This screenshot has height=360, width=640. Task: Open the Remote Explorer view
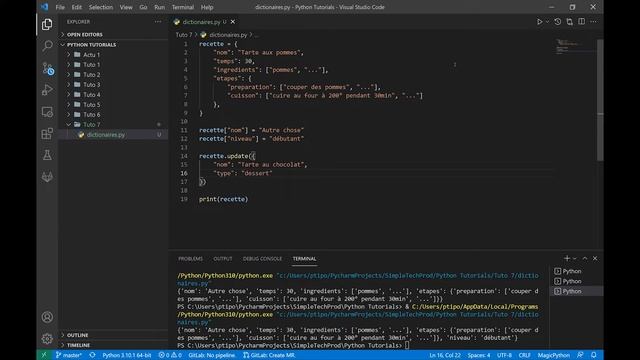pyautogui.click(x=47, y=112)
